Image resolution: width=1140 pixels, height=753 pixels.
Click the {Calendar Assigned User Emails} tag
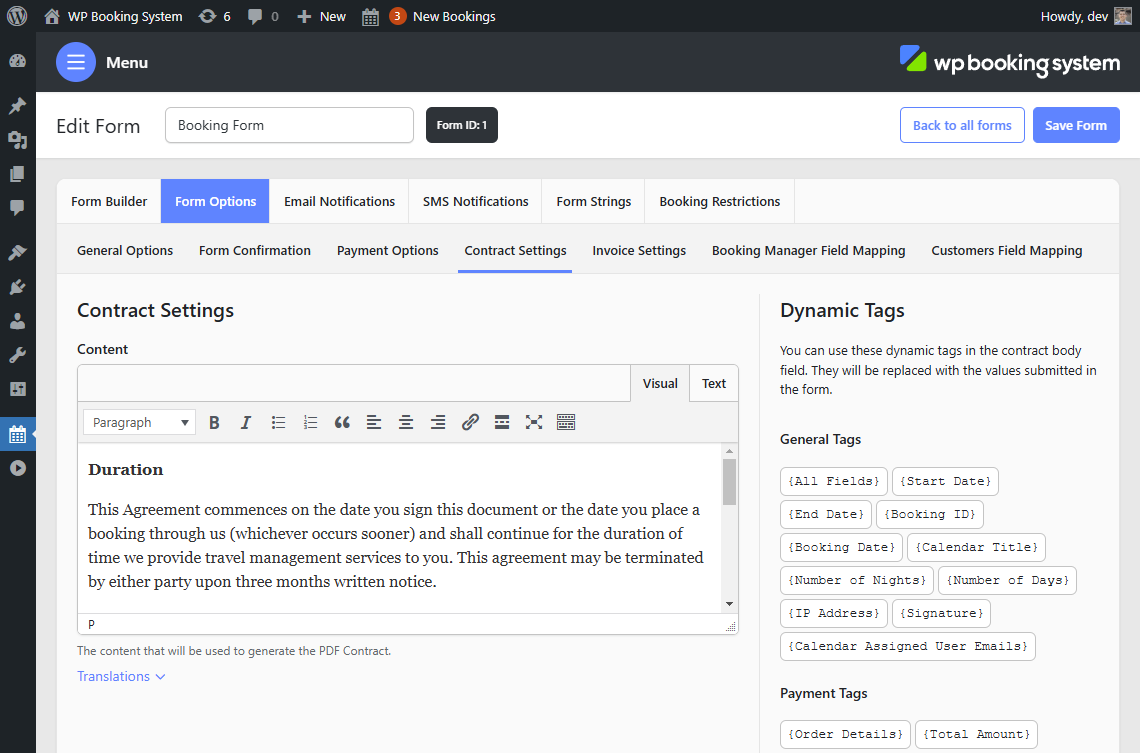click(907, 646)
